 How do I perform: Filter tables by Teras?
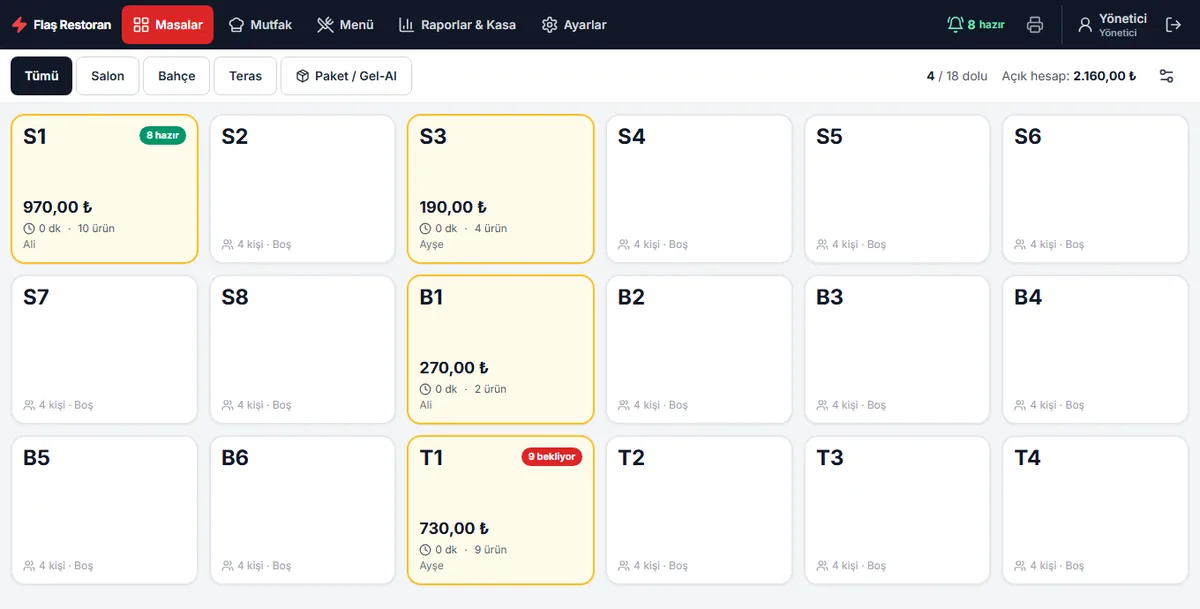(245, 76)
